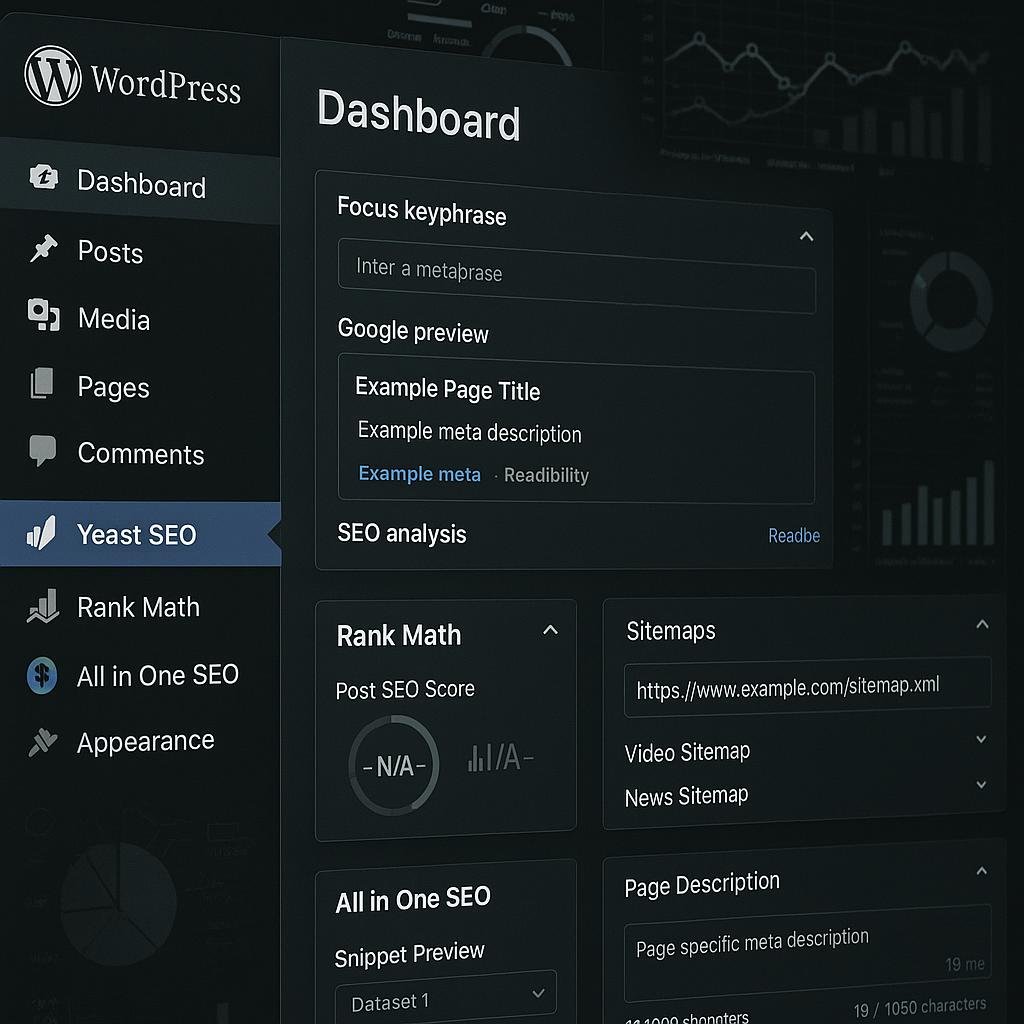
Task: Expand the News Sitemap section
Action: click(x=981, y=784)
